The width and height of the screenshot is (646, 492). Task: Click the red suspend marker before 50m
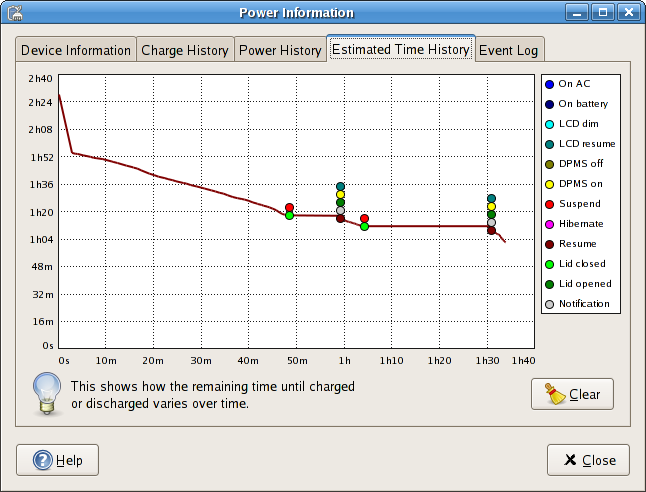(x=289, y=208)
